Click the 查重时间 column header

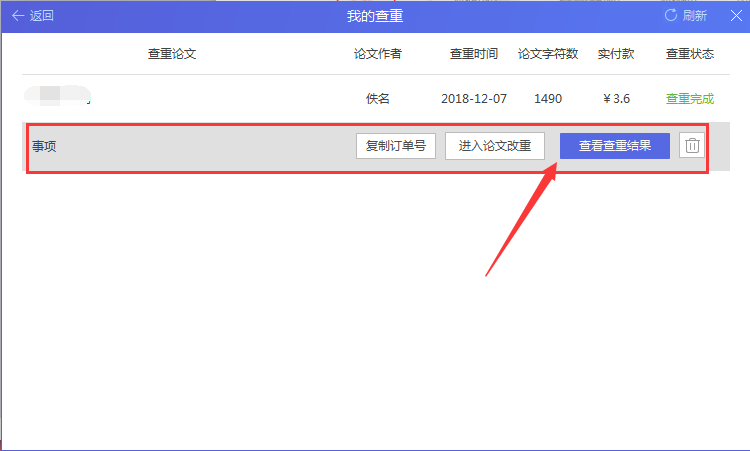(473, 54)
